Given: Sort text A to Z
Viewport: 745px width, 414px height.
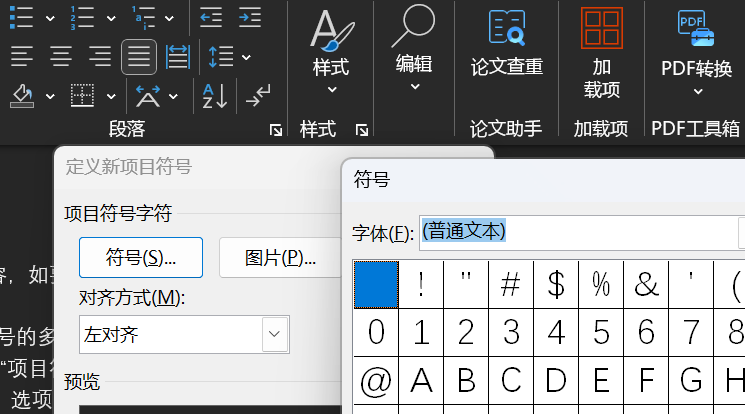Looking at the screenshot, I should click(215, 96).
